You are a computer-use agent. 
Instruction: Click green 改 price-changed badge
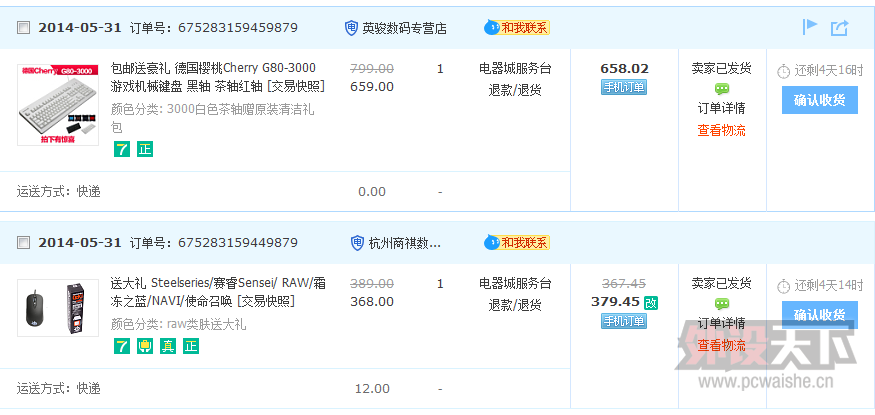point(651,303)
